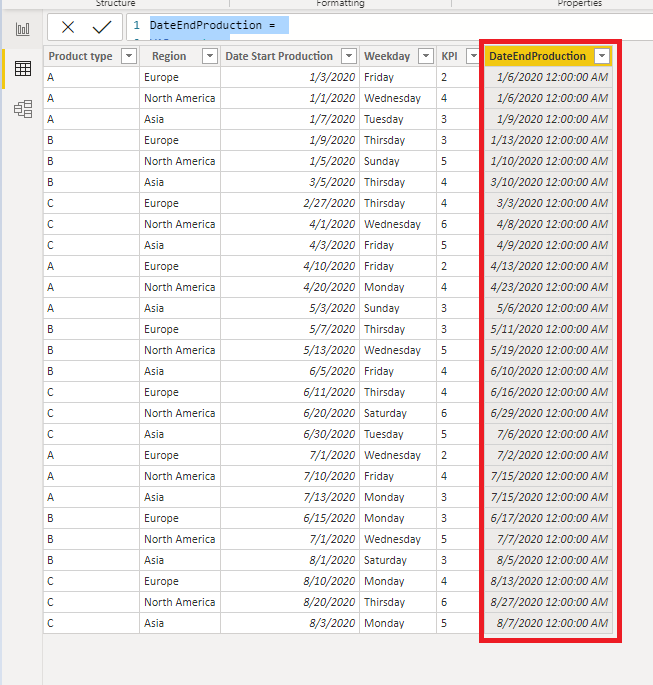Viewport: 653px width, 685px height.
Task: Open the Product type column filter dropdown
Action: (x=129, y=56)
